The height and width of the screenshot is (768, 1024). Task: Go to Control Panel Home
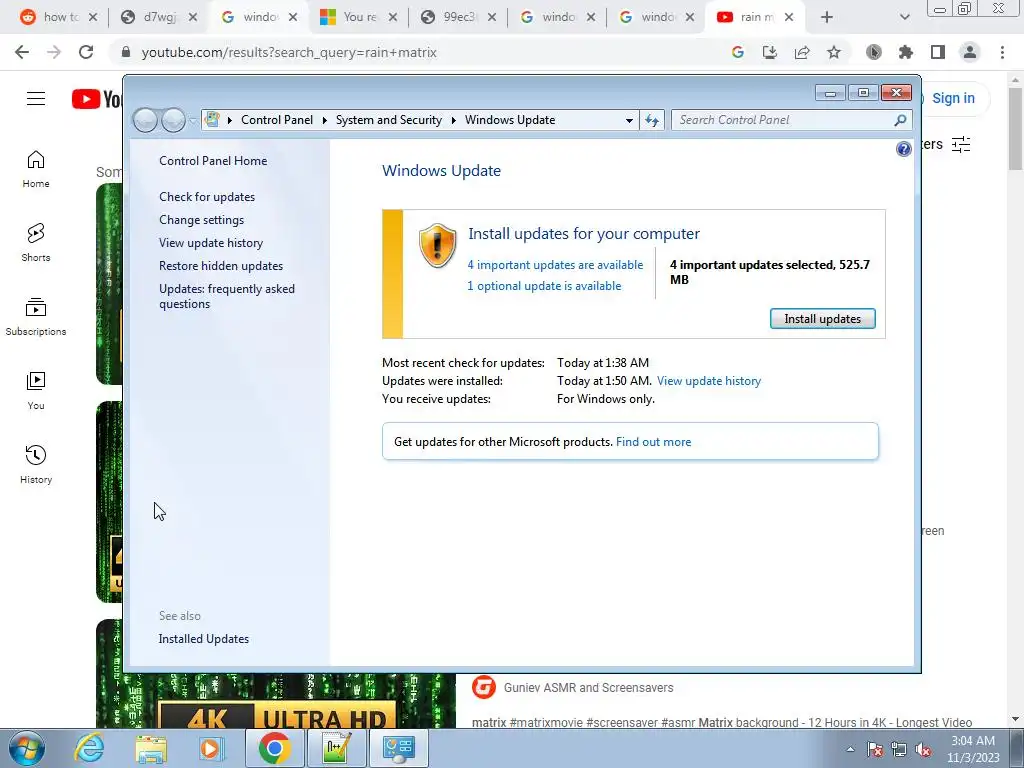213,161
